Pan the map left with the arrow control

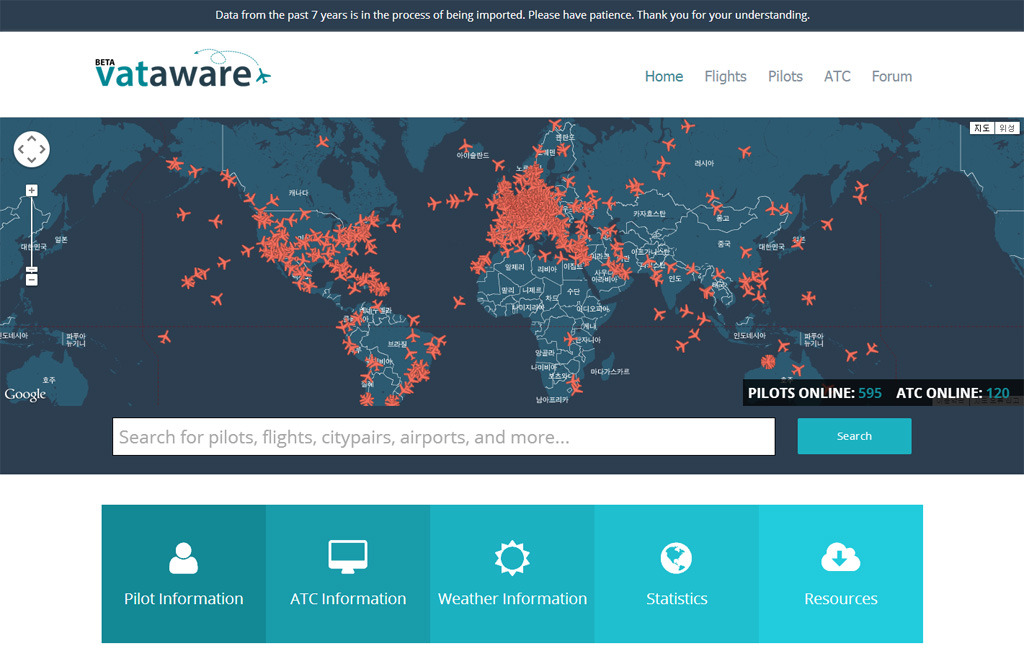point(21,149)
